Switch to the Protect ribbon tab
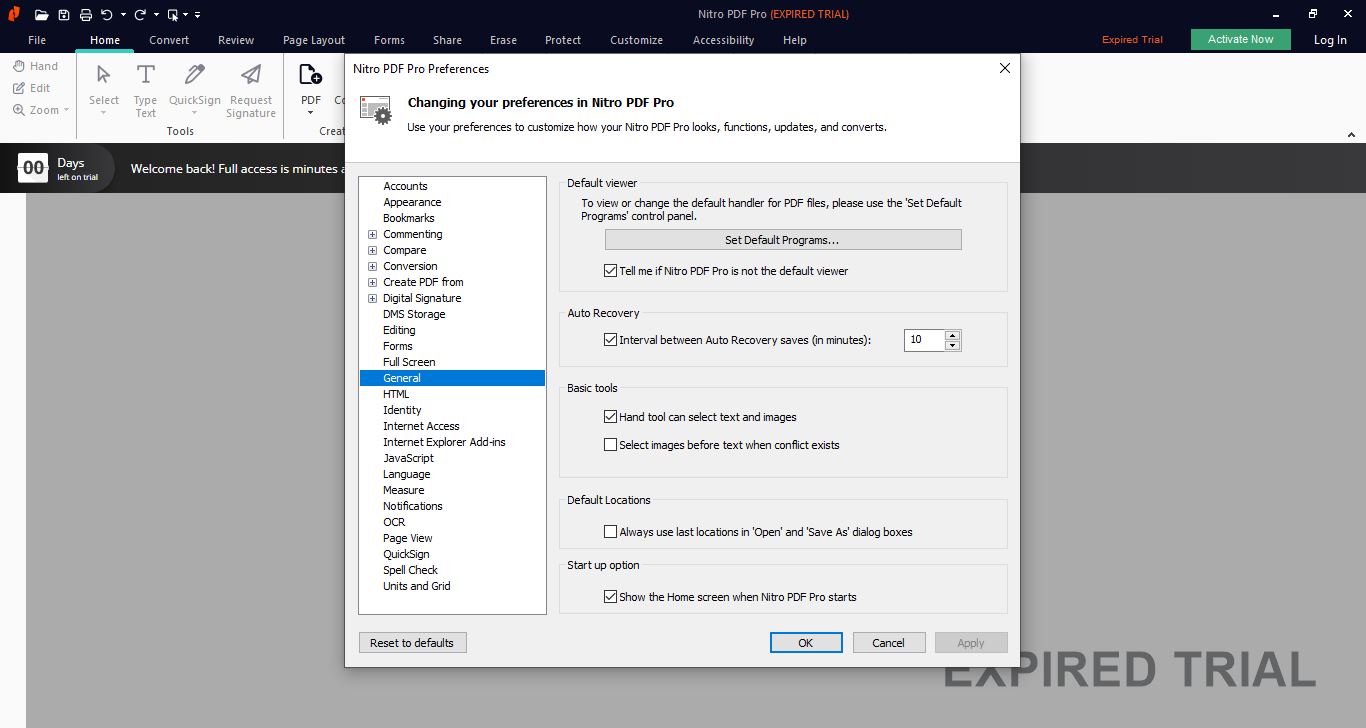Image resolution: width=1366 pixels, height=728 pixels. pos(563,40)
